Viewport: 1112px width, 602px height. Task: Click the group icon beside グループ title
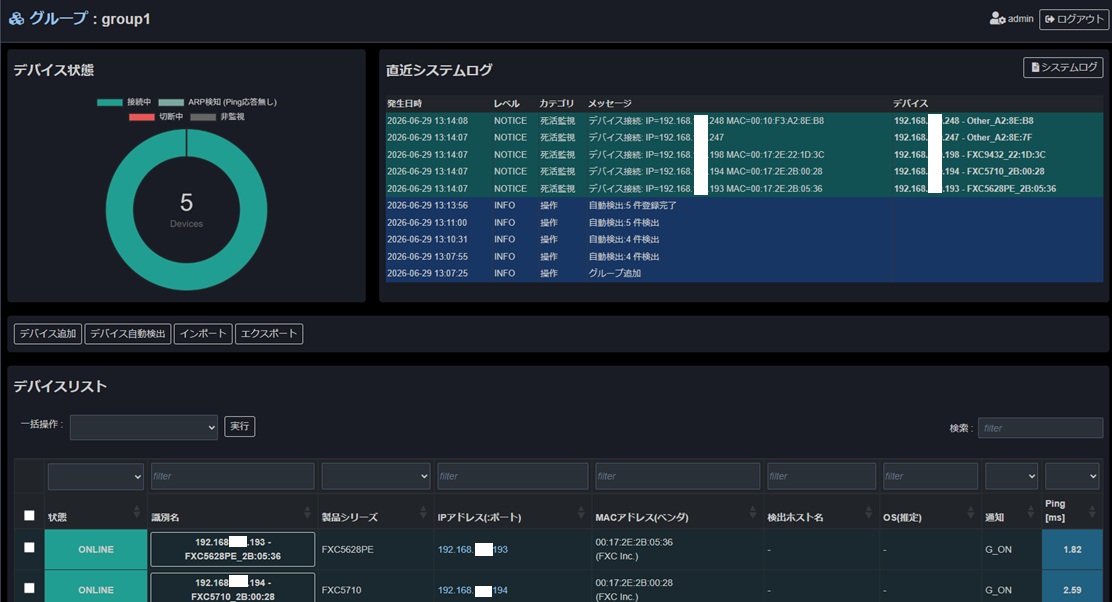(16, 18)
